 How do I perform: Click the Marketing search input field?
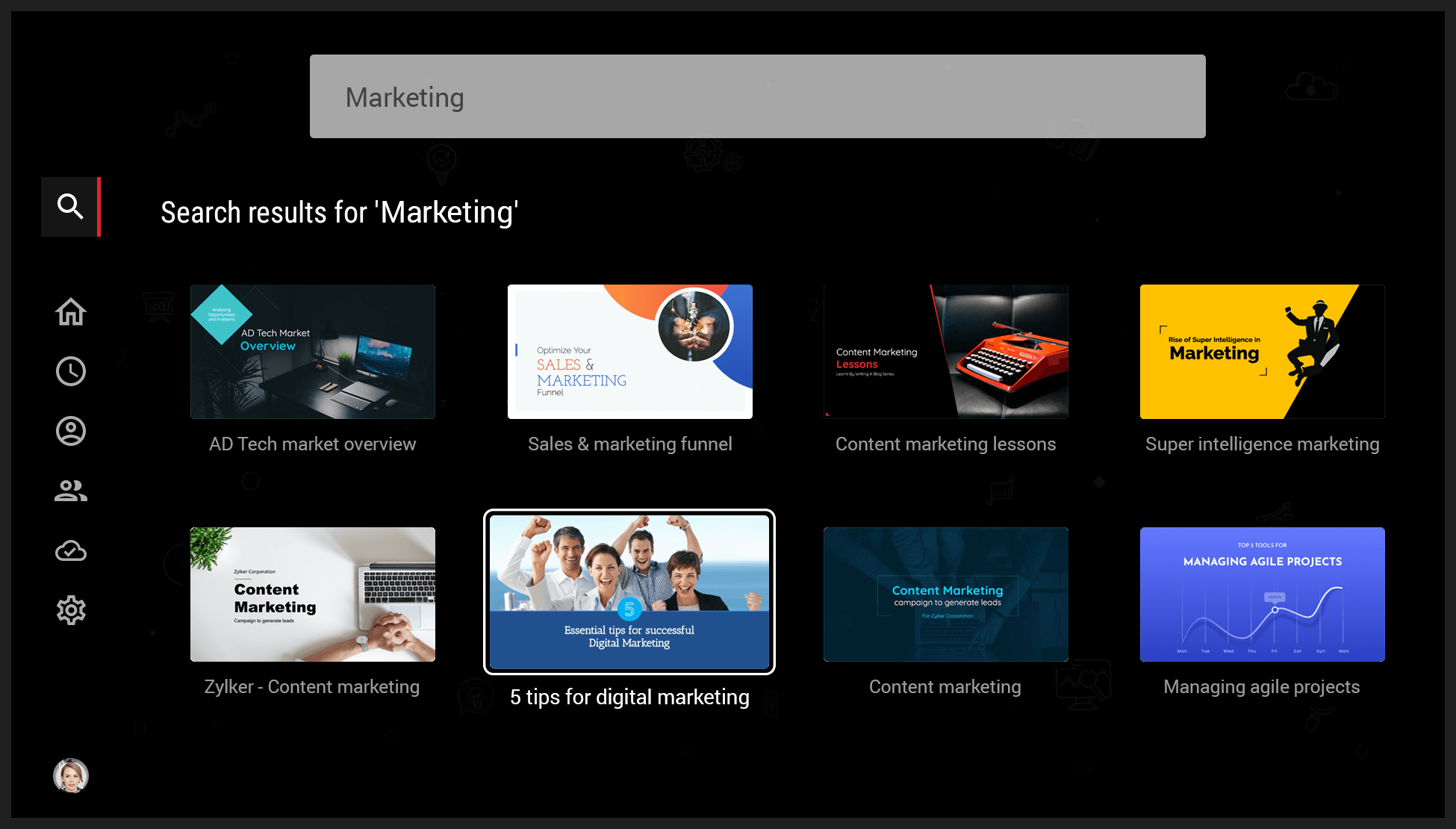click(757, 96)
